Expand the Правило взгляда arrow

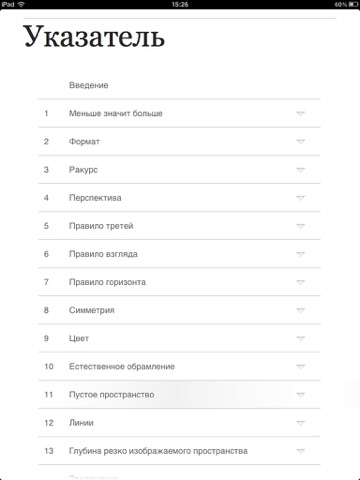coord(300,254)
